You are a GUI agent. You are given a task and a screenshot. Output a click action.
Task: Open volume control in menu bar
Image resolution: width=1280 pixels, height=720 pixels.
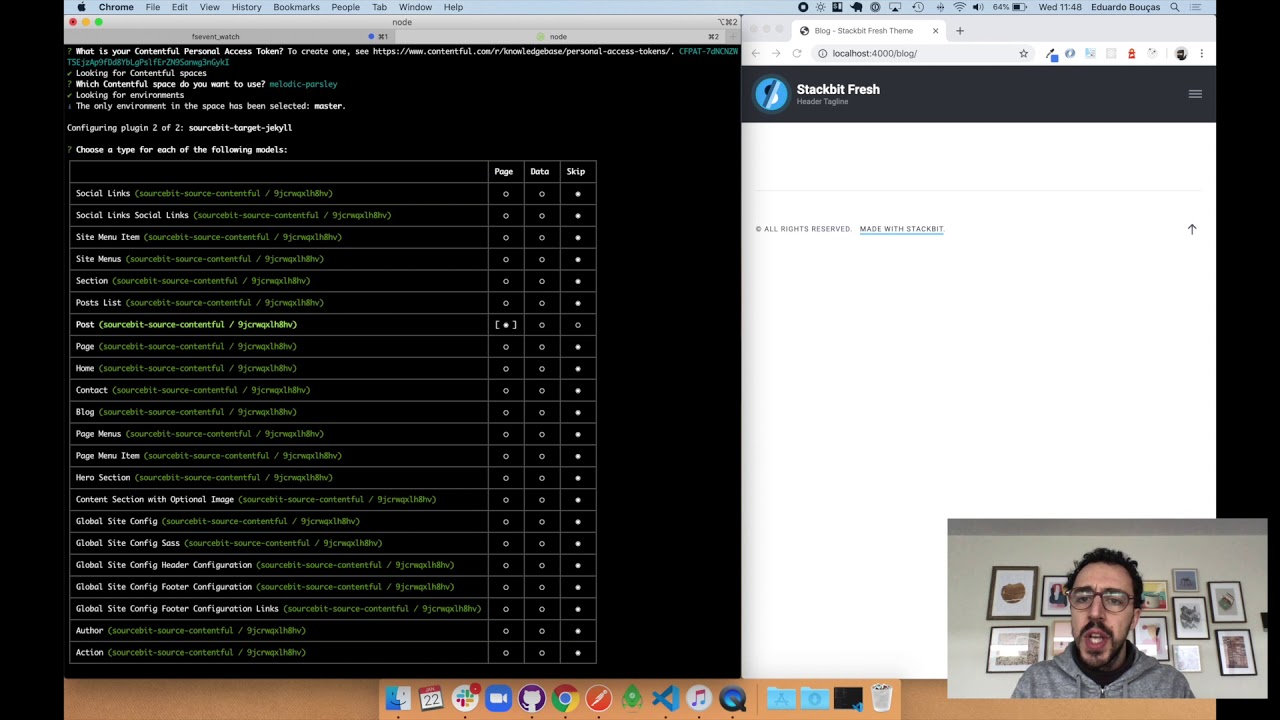pyautogui.click(x=977, y=7)
